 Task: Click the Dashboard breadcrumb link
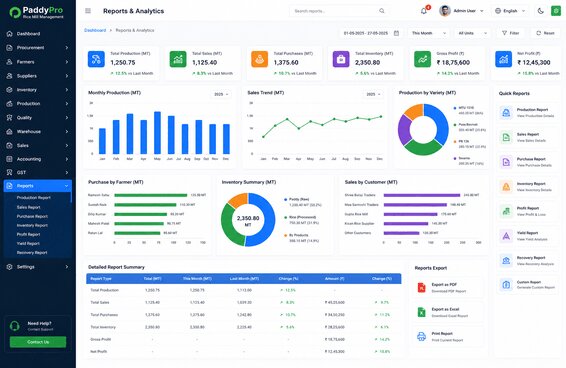[x=95, y=30]
